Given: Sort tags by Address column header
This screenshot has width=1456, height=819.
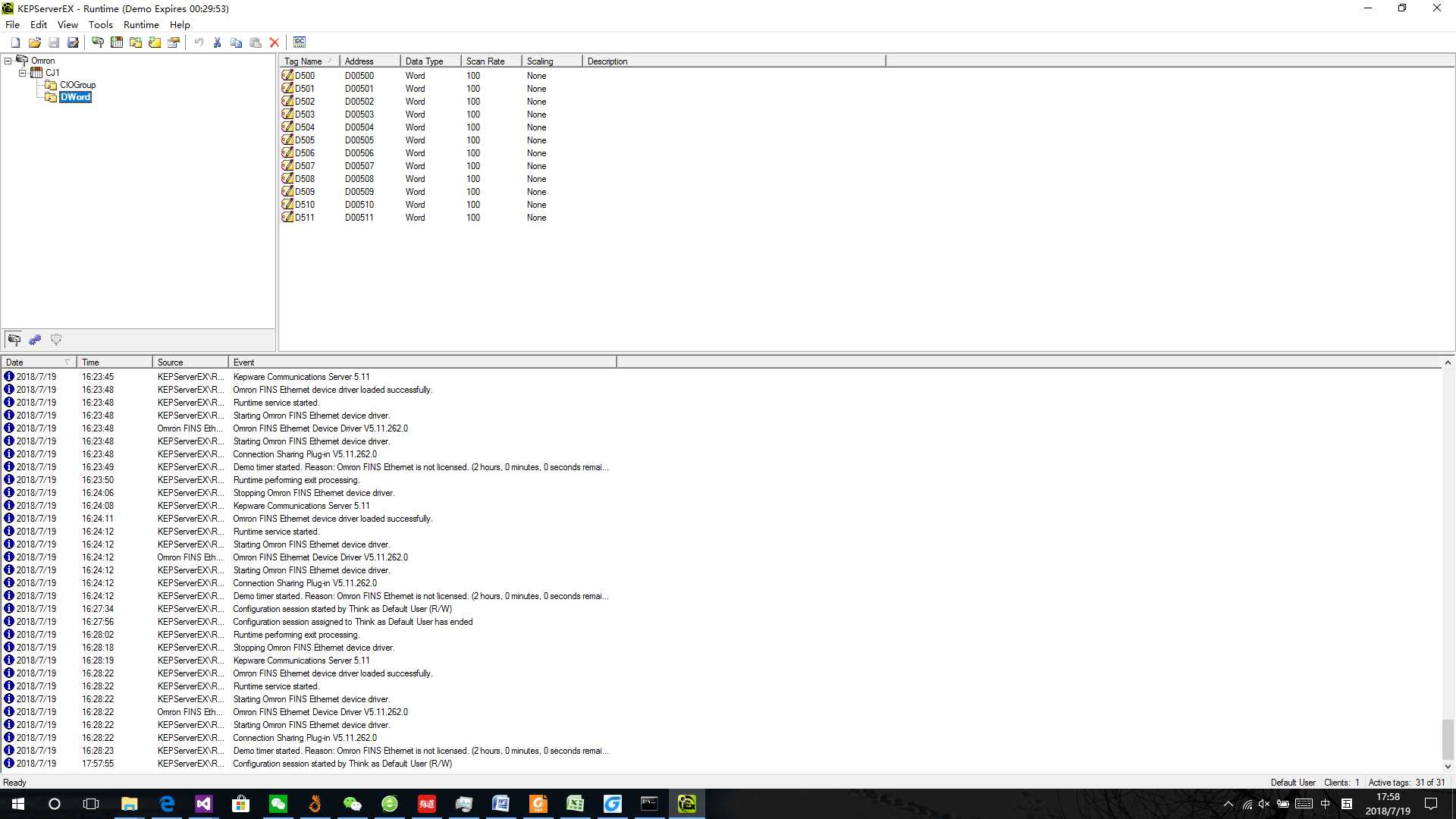Looking at the screenshot, I should pos(370,61).
